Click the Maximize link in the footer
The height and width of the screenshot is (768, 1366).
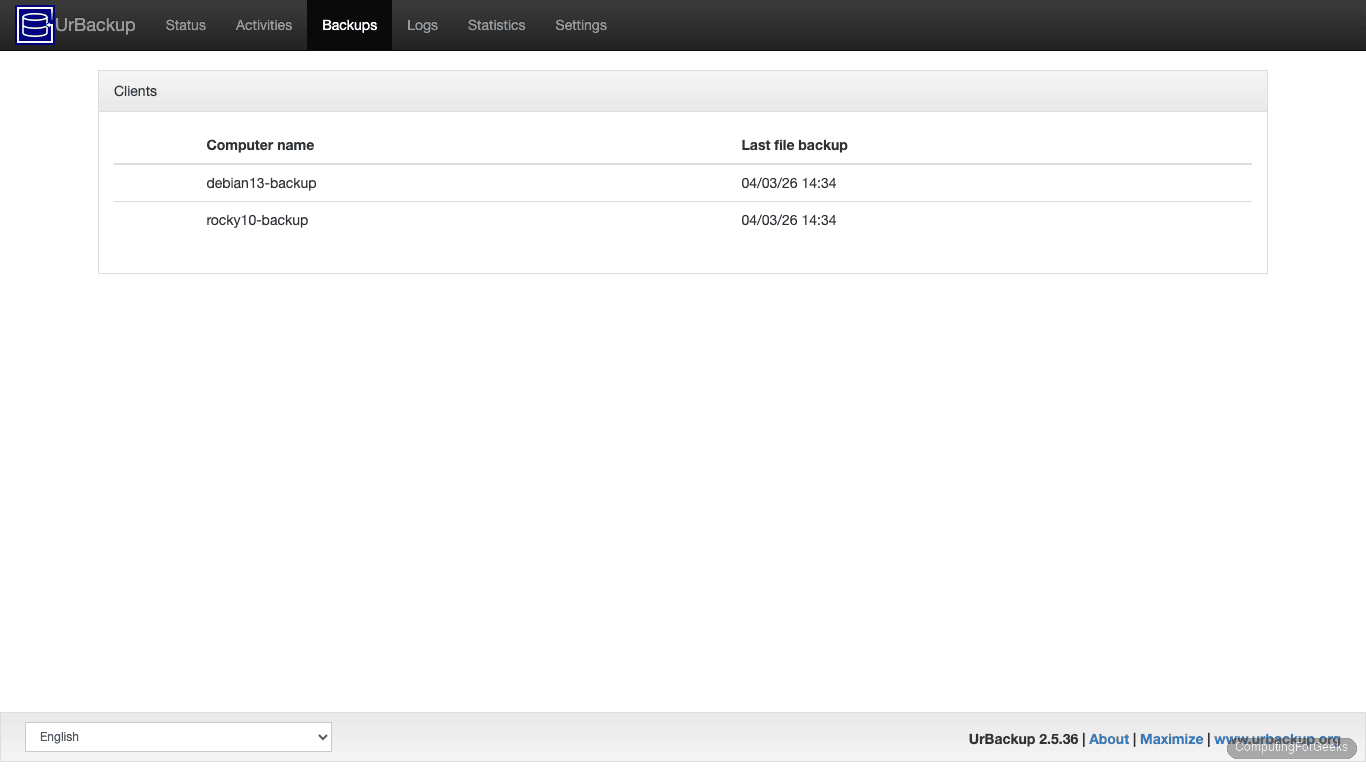(1171, 739)
